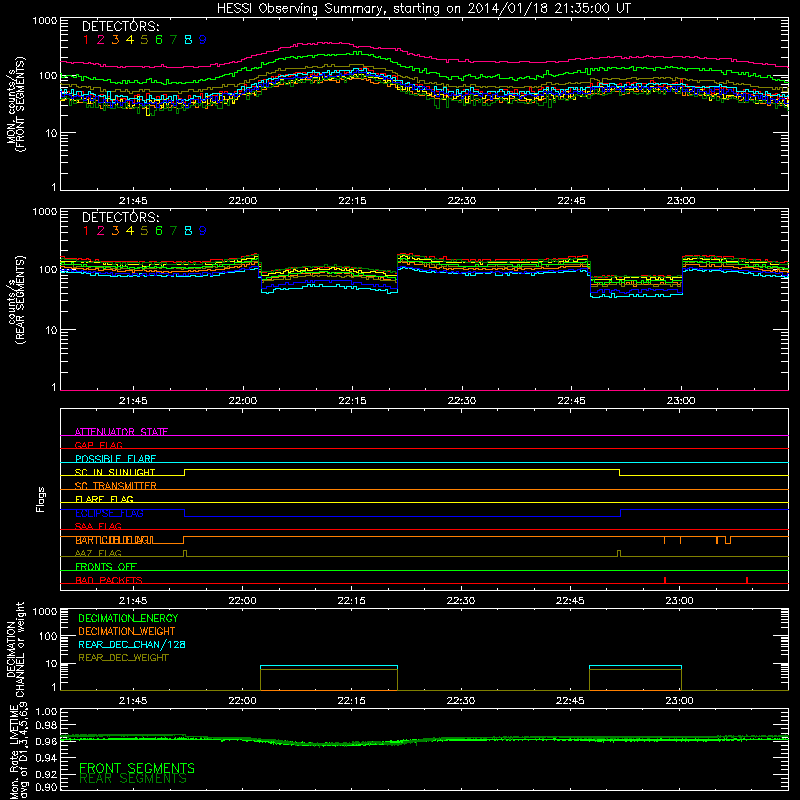Image resolution: width=800 pixels, height=800 pixels.
Task: Click detector number 9 in rear segments legend
Action: pos(203,231)
